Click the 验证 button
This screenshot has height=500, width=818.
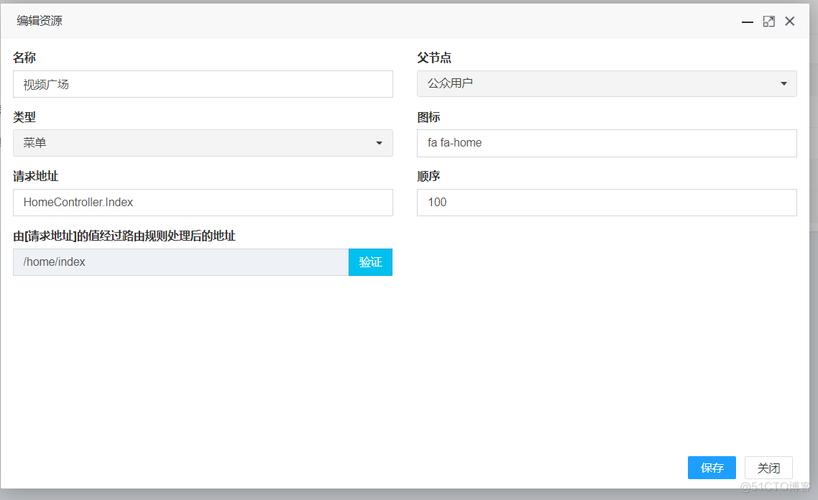click(370, 262)
